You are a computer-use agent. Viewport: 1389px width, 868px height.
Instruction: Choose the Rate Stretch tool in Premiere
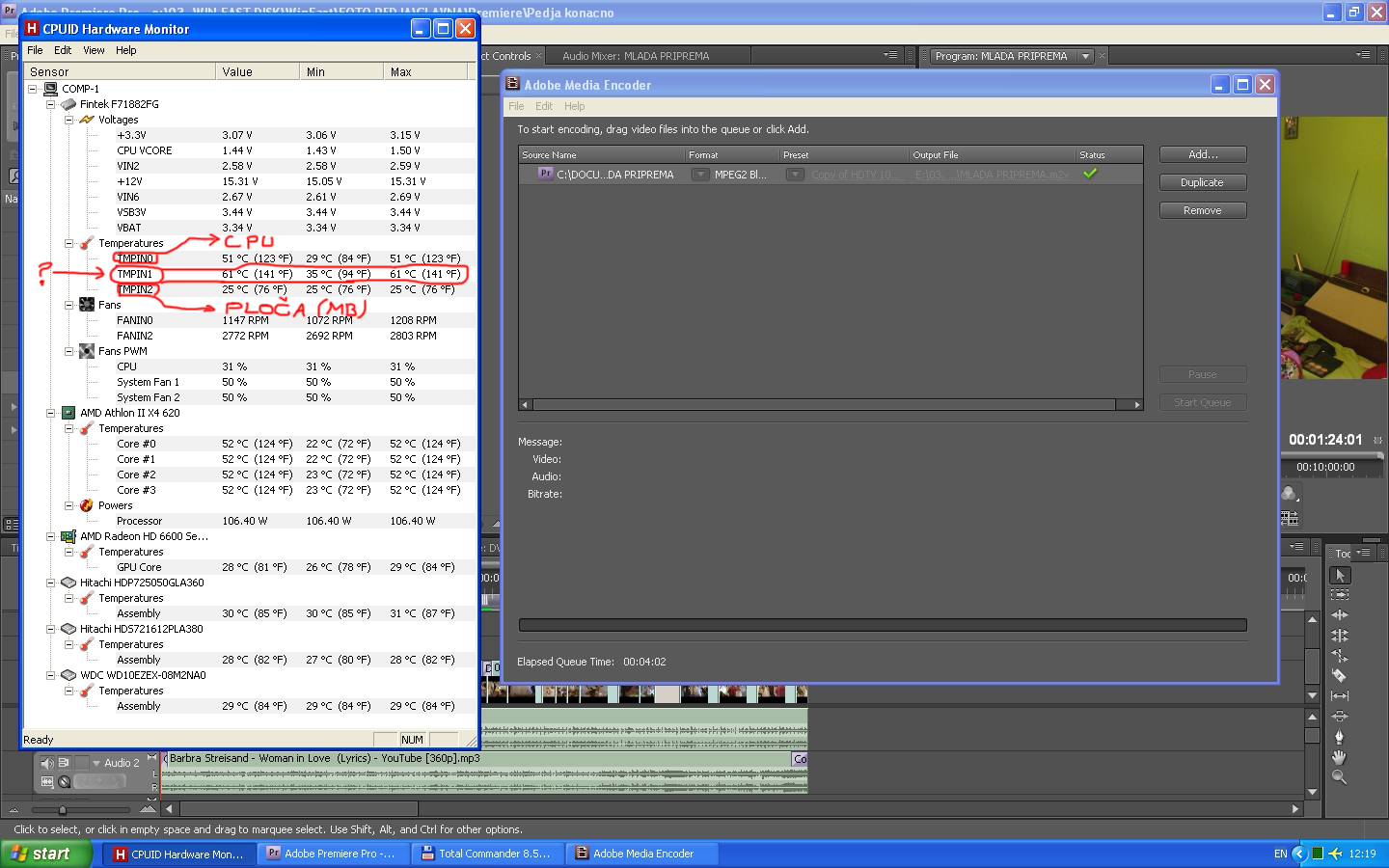[x=1340, y=656]
